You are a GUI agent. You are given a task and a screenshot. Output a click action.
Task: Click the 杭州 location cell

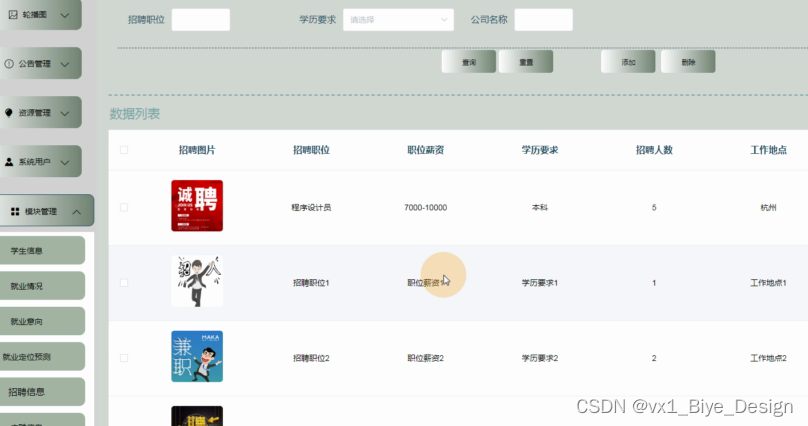coord(768,208)
